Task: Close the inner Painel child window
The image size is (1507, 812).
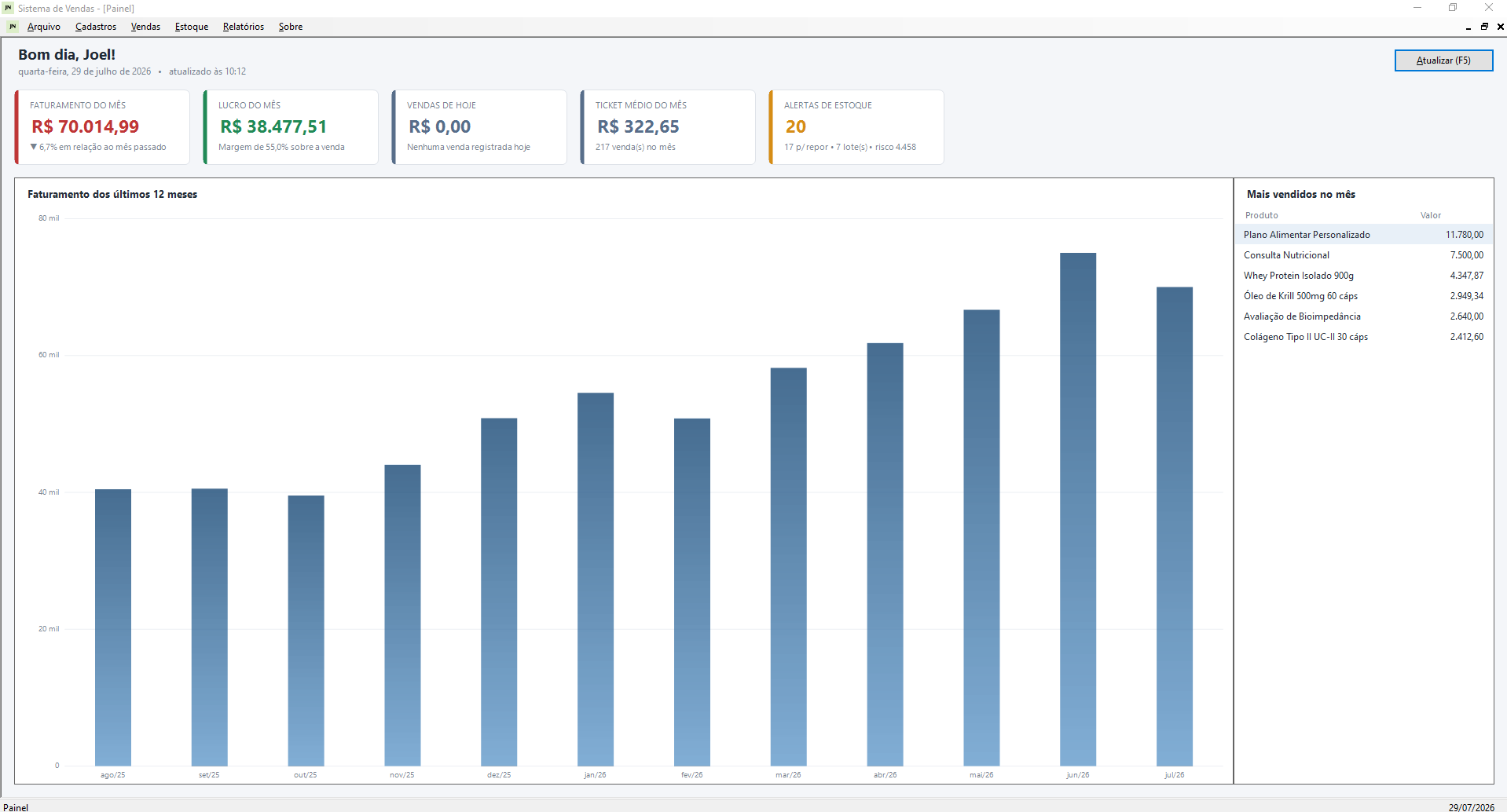Action: coord(1500,27)
